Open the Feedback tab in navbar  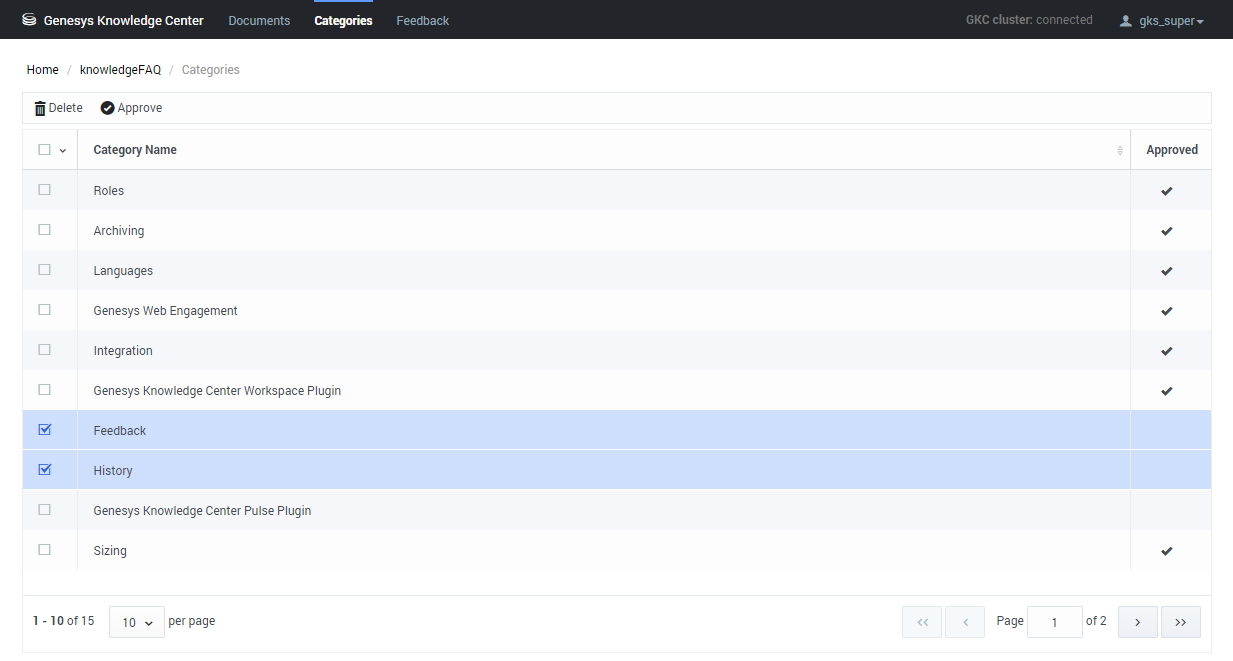(422, 20)
